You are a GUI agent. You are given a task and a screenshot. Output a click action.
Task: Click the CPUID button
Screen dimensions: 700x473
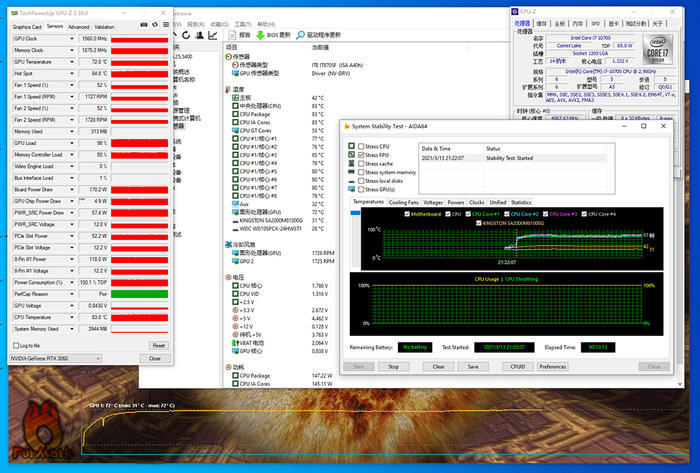point(517,367)
